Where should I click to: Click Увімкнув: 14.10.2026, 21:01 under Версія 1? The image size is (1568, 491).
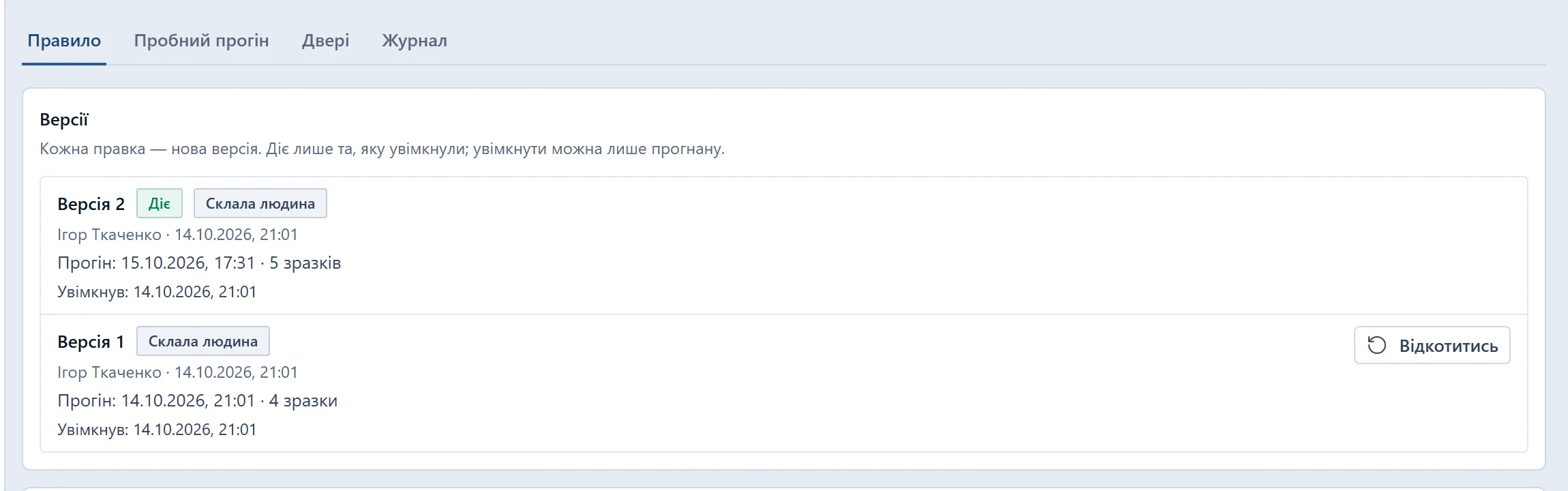point(157,430)
